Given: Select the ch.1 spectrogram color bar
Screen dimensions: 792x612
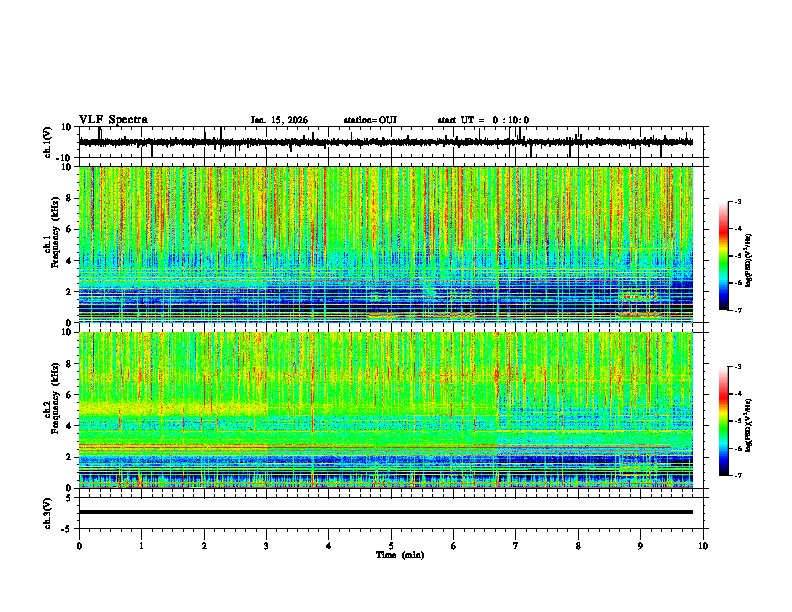Looking at the screenshot, I should point(723,256).
